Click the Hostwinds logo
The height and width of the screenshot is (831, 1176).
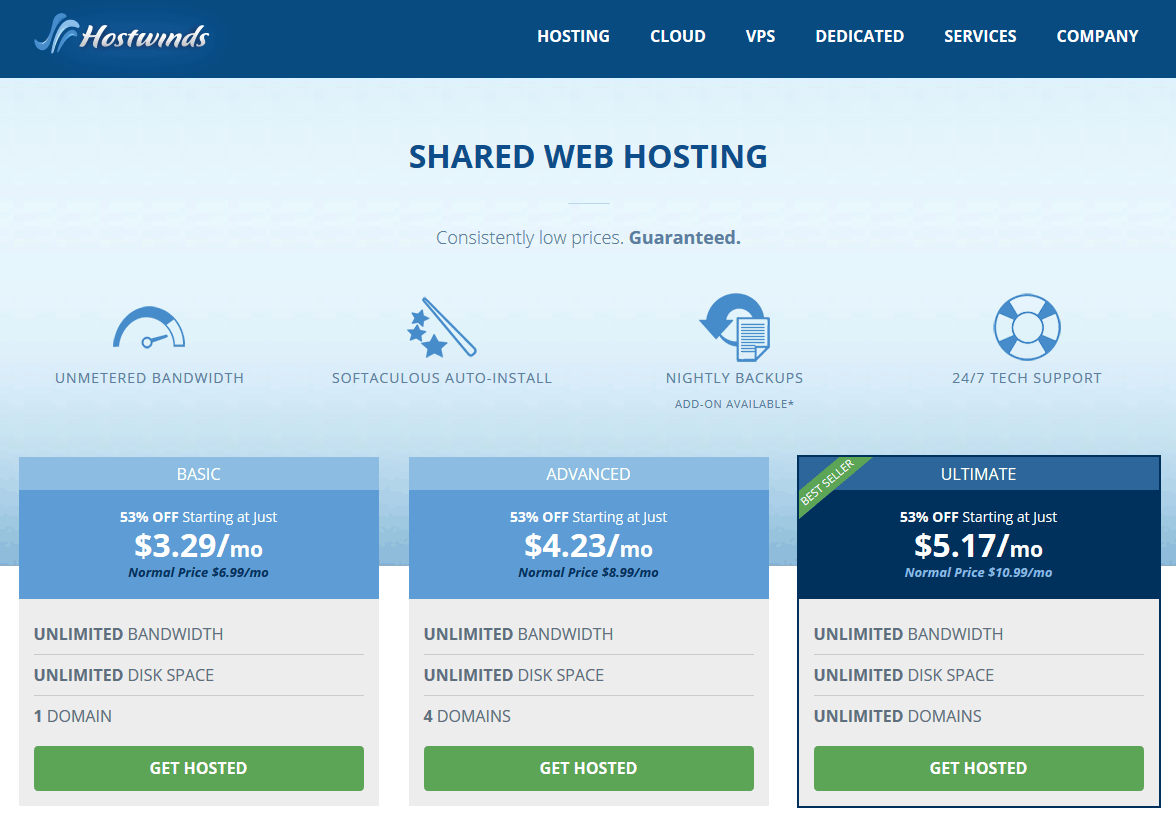[122, 34]
